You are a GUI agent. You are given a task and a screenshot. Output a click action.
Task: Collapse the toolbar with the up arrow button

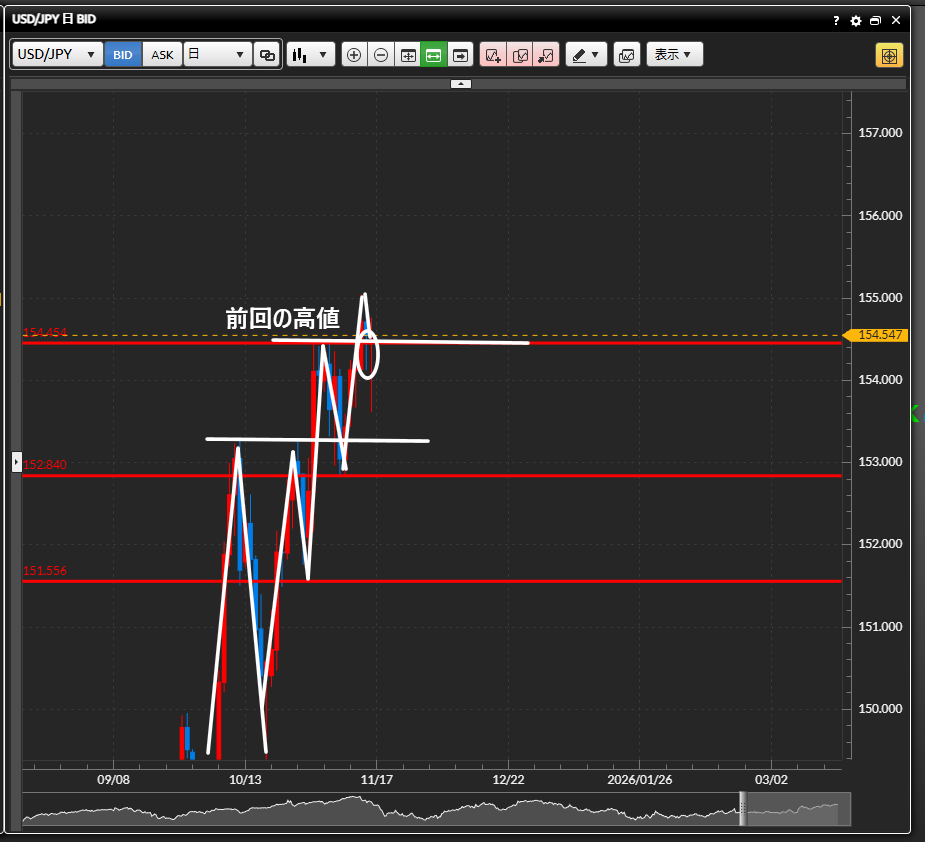(x=460, y=84)
